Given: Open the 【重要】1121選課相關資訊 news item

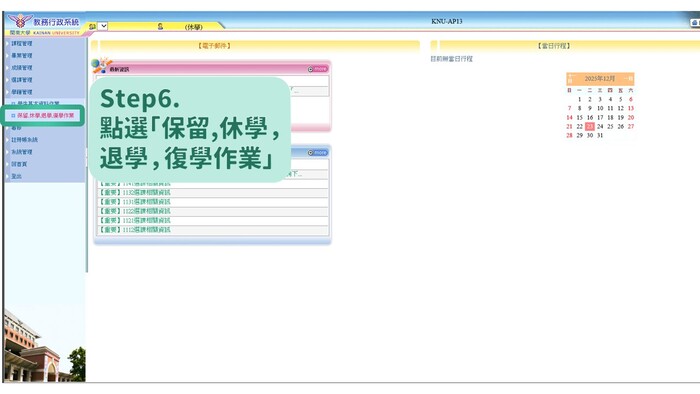Looking at the screenshot, I should coord(134,220).
